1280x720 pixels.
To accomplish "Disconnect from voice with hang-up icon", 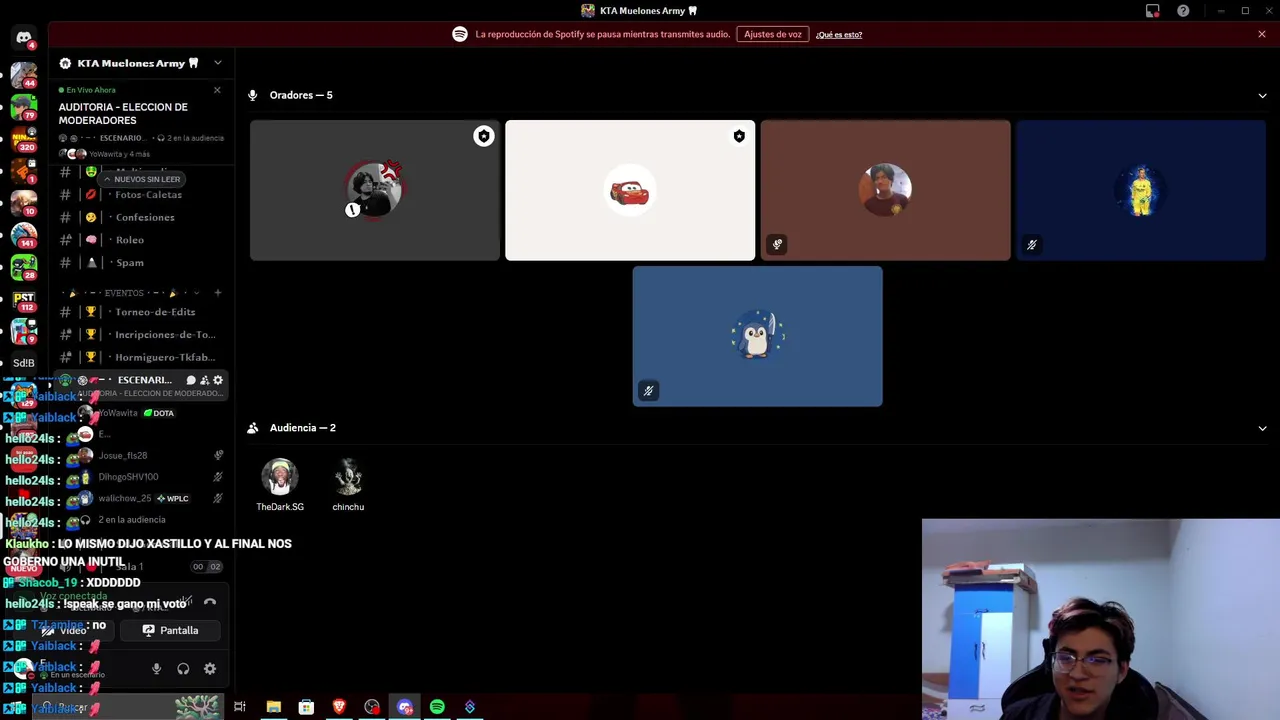I will tap(210, 602).
